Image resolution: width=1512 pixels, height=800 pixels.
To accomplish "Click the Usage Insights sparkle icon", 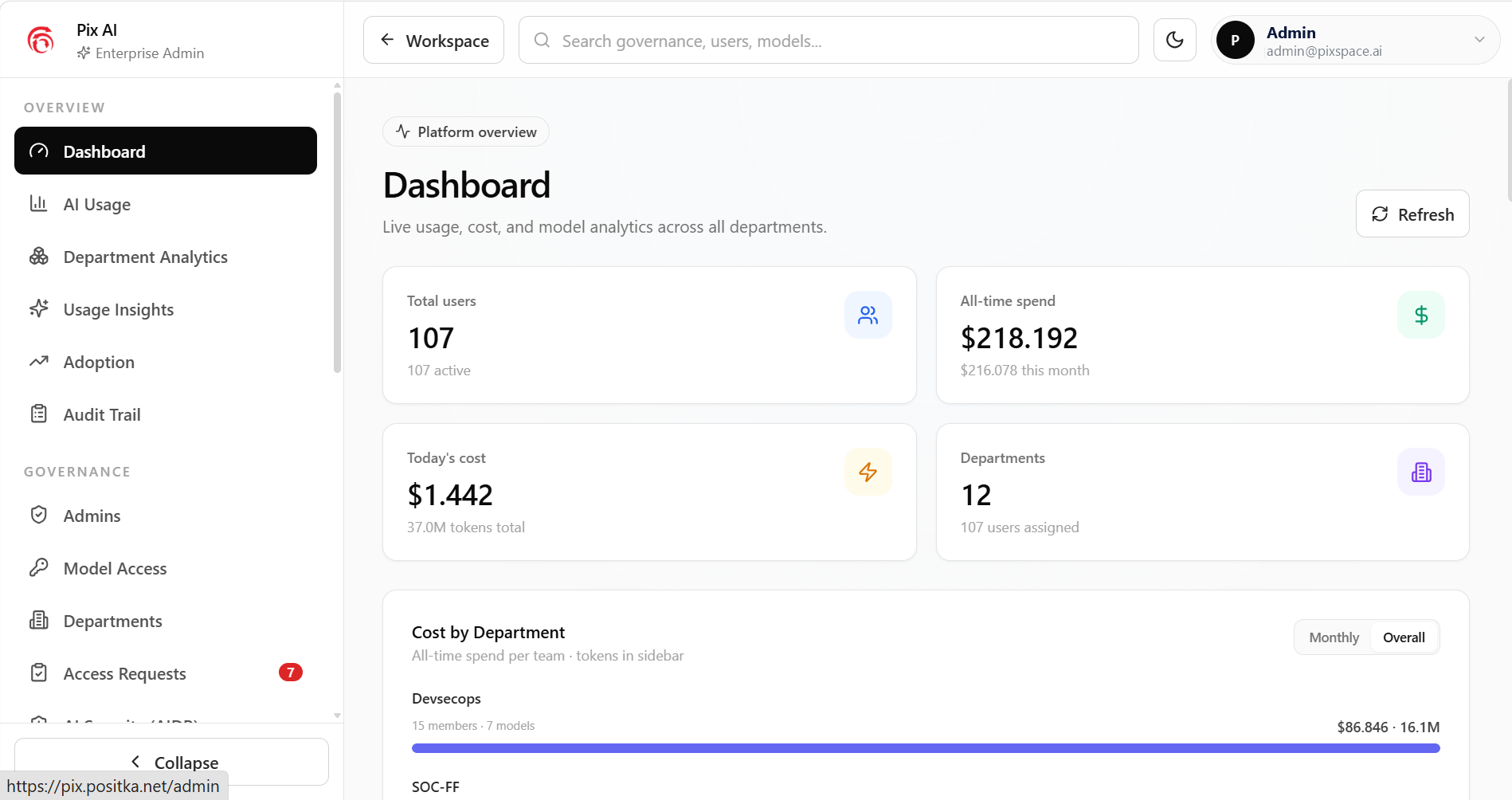I will coord(39,308).
